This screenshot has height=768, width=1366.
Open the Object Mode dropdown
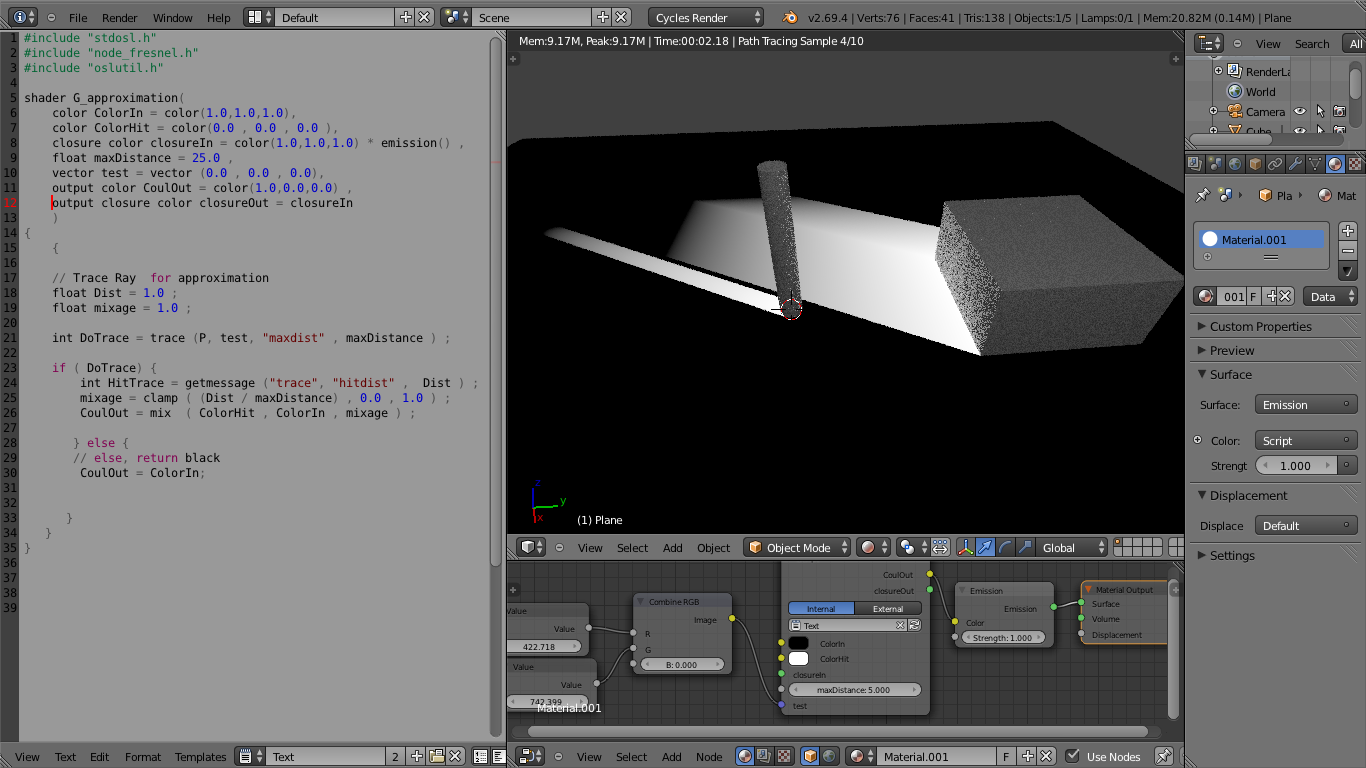coord(798,547)
